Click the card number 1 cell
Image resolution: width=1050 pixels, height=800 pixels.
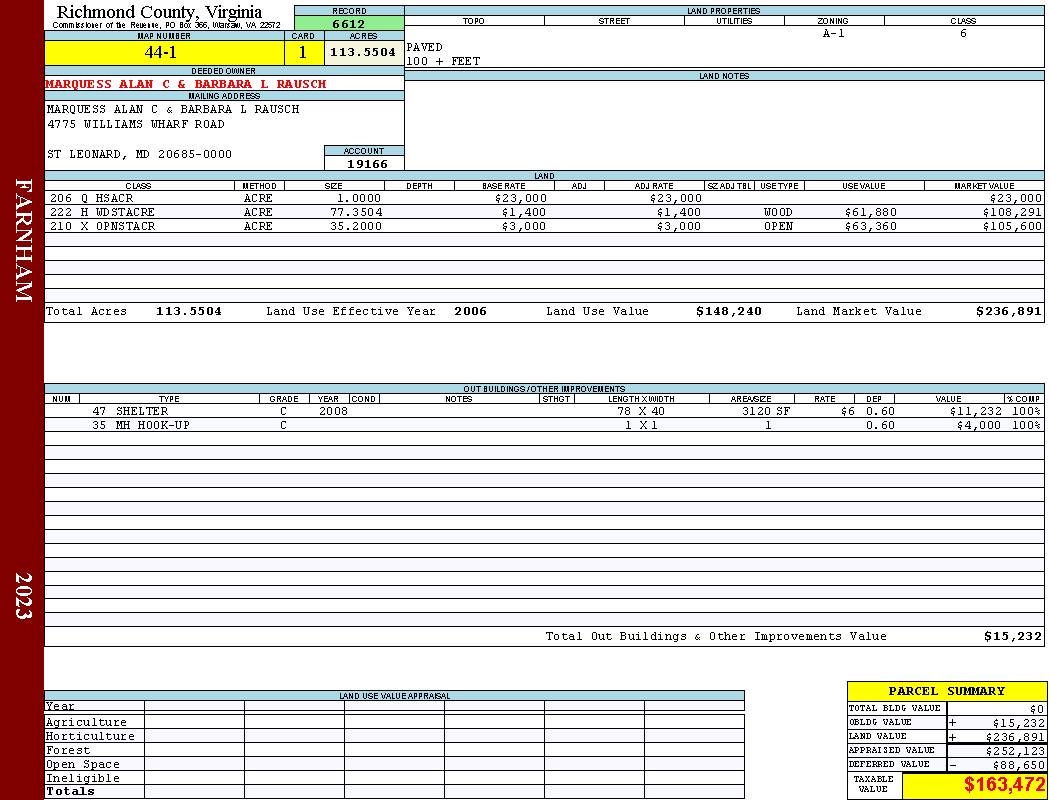(304, 52)
